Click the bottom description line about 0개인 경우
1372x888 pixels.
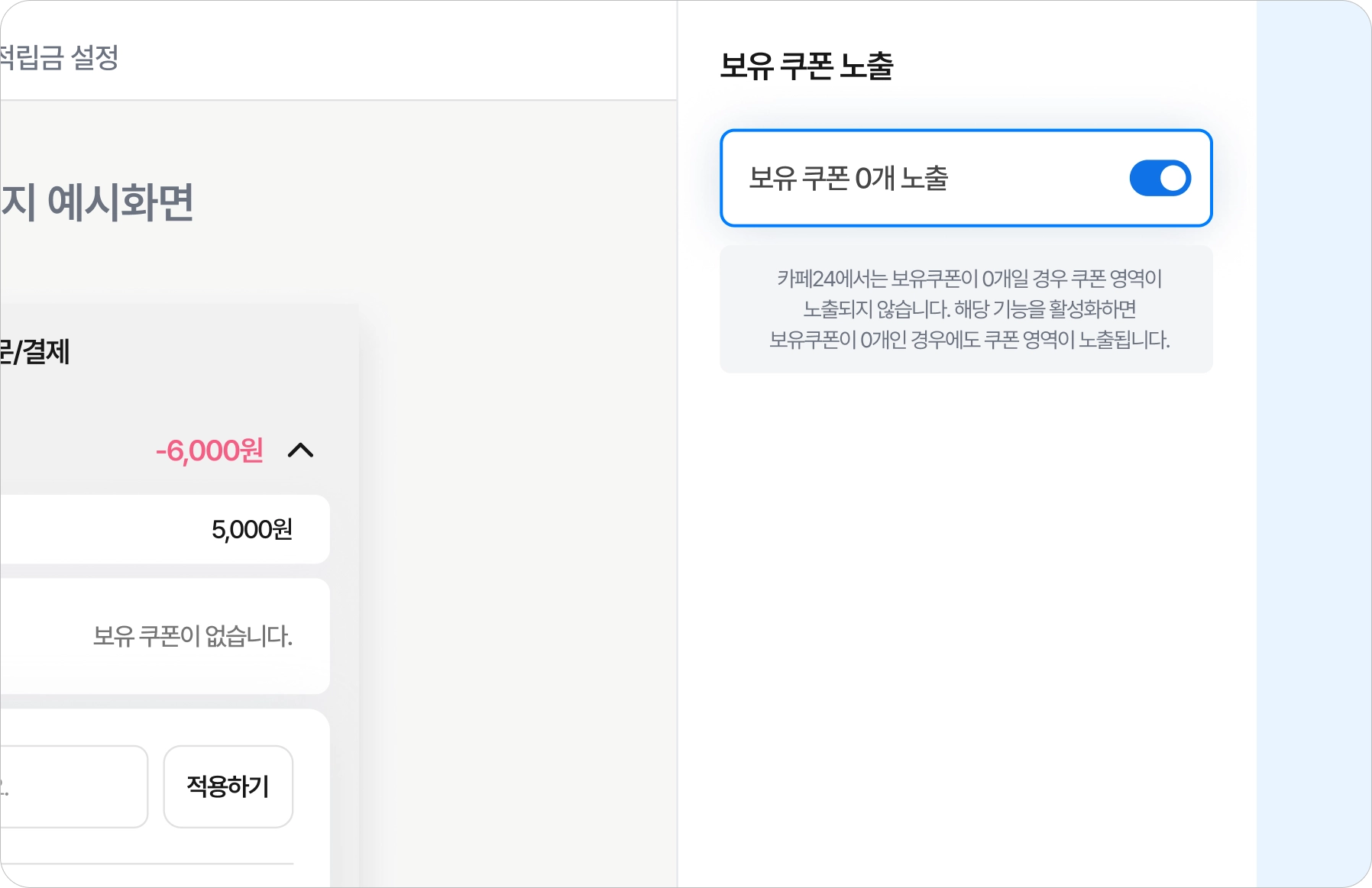969,340
